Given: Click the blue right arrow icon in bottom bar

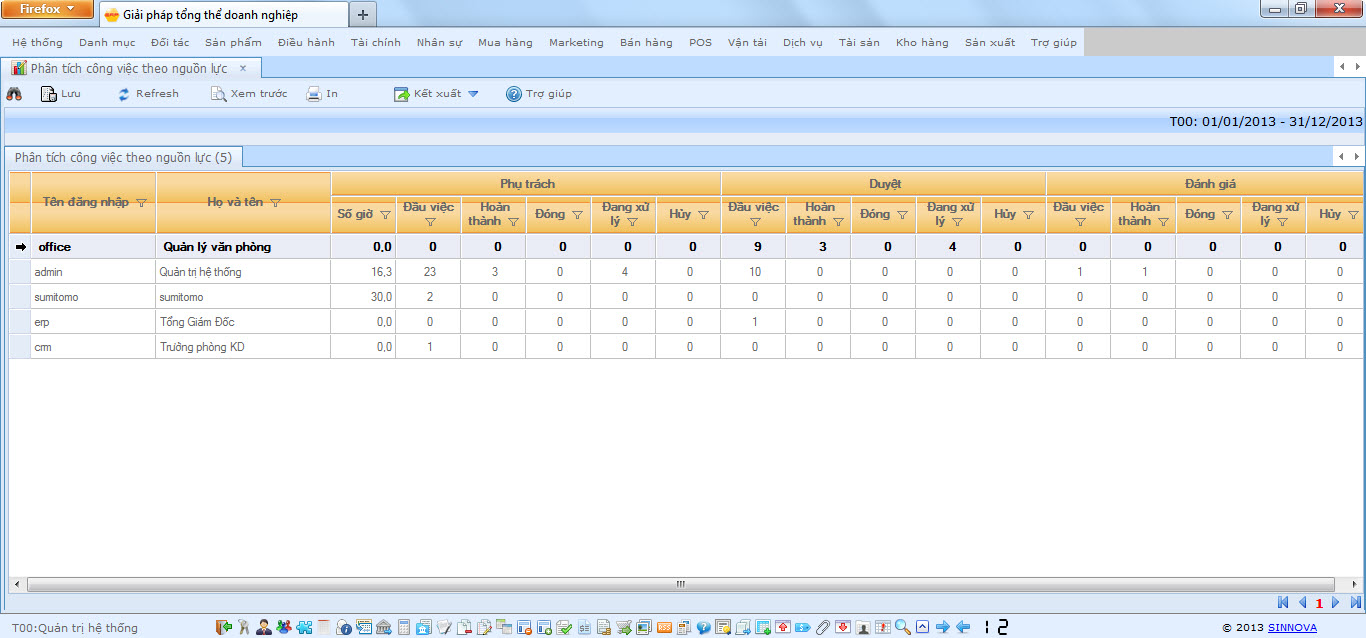Looking at the screenshot, I should pyautogui.click(x=942, y=627).
